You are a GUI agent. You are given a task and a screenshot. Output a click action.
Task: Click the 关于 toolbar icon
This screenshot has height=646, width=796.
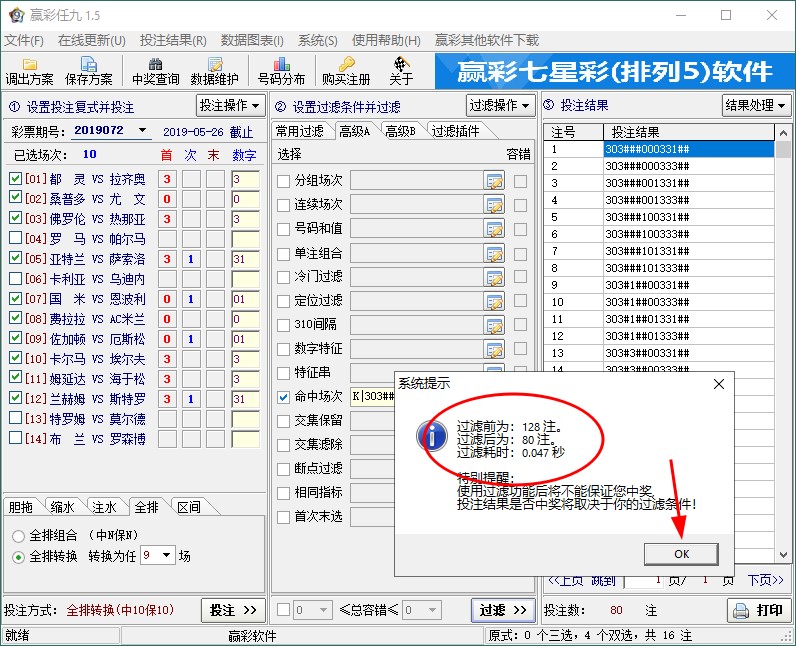pyautogui.click(x=401, y=71)
